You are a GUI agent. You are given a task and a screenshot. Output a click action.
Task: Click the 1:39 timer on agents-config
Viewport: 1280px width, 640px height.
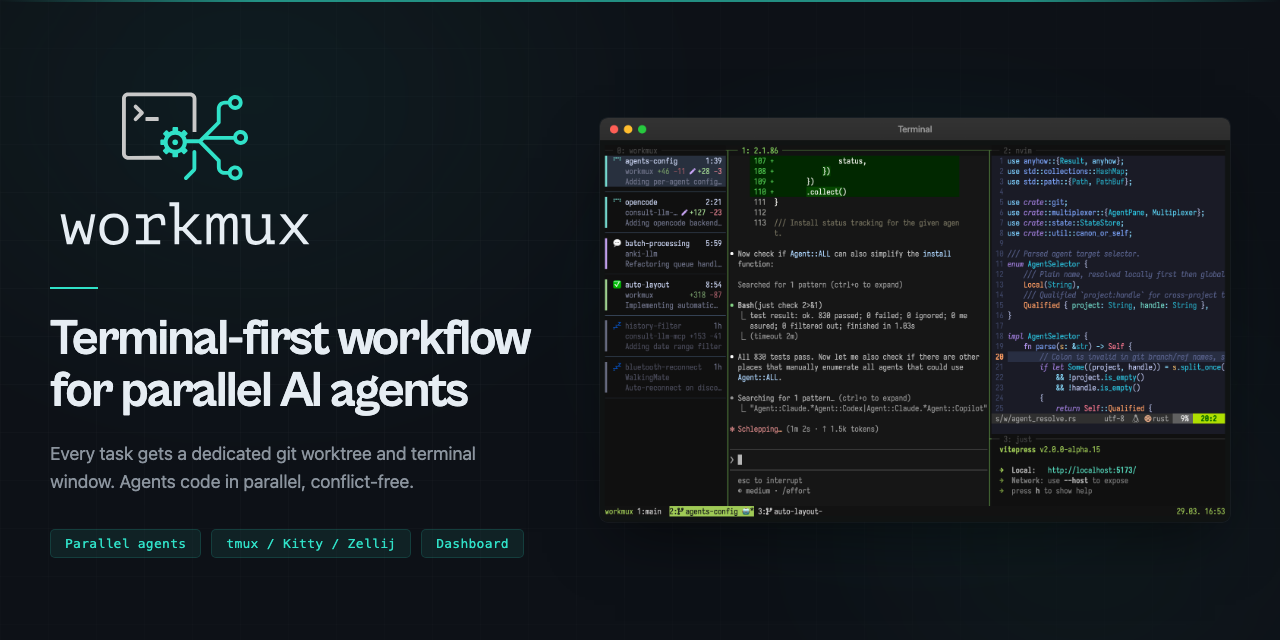[713, 160]
